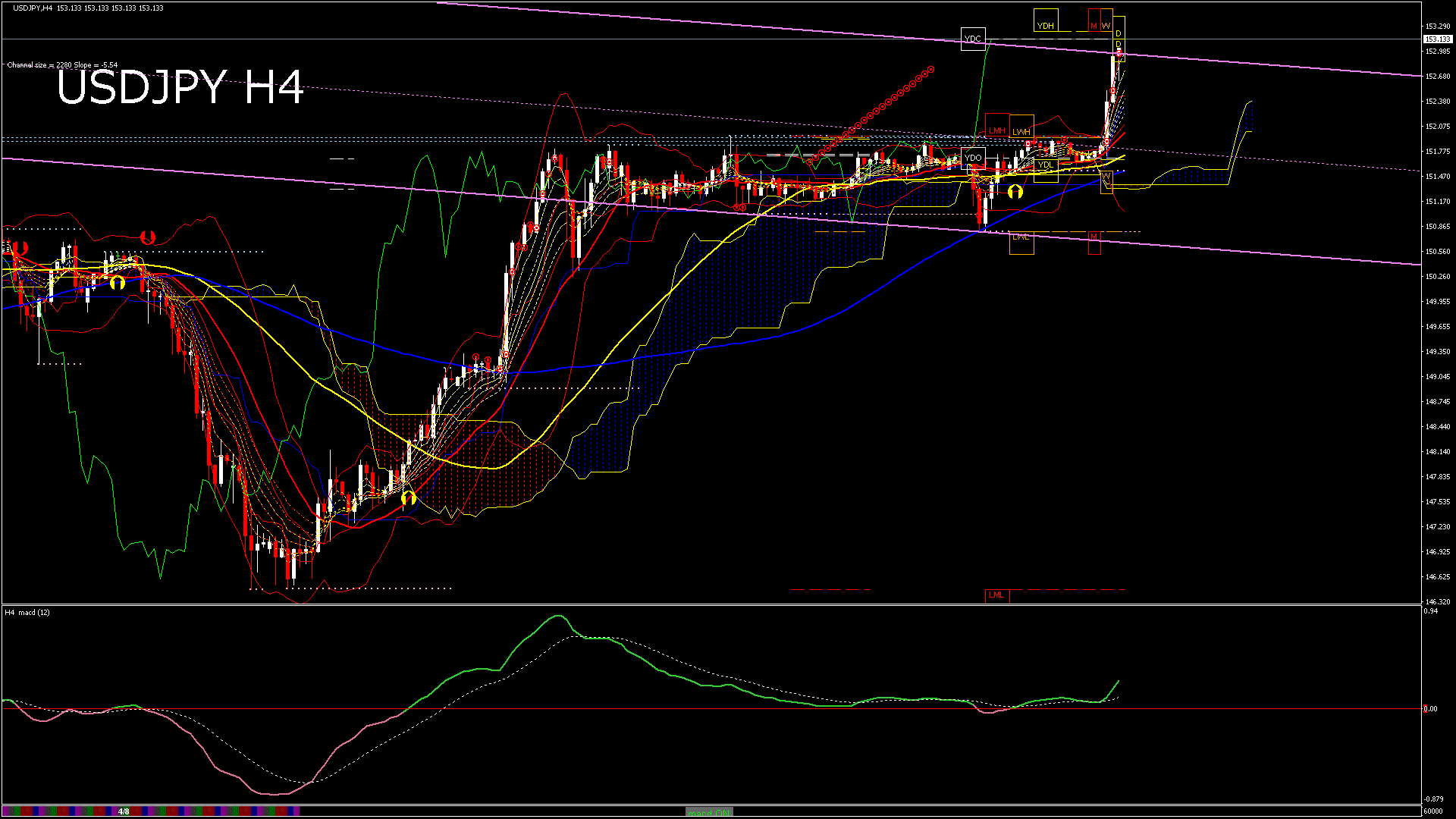Viewport: 1456px width, 819px height.
Task: Click the H4 macd (12) indicator label
Action: pos(27,612)
